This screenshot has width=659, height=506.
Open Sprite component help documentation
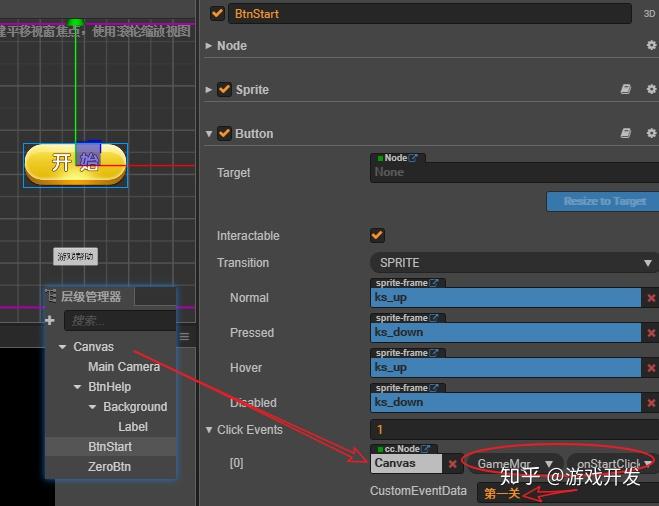click(626, 89)
